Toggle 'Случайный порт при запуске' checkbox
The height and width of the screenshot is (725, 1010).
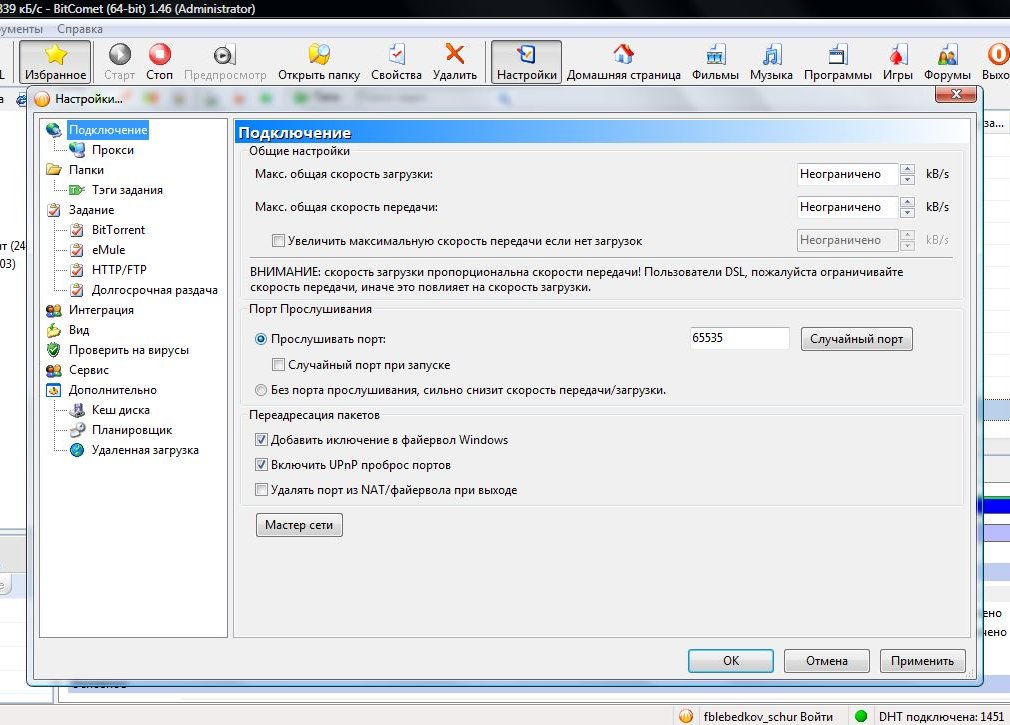(278, 365)
